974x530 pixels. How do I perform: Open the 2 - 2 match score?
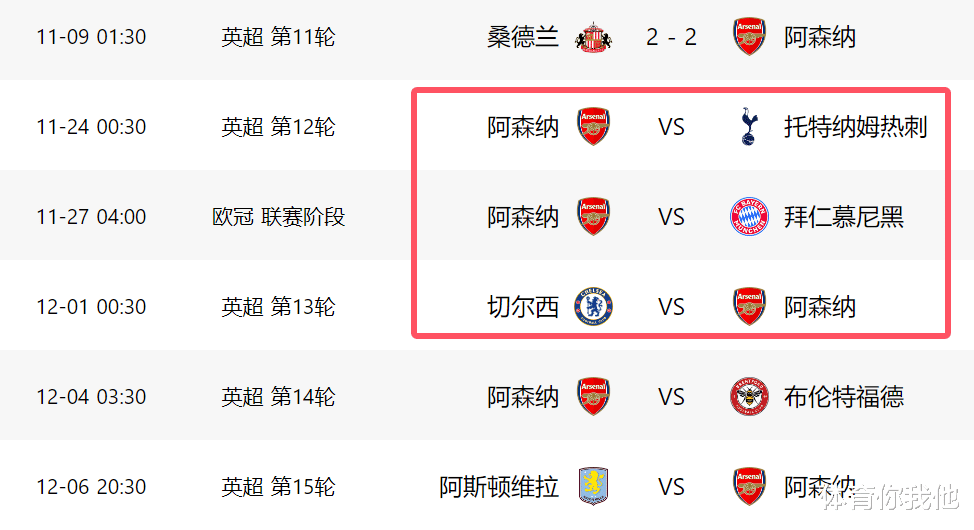[x=671, y=38]
